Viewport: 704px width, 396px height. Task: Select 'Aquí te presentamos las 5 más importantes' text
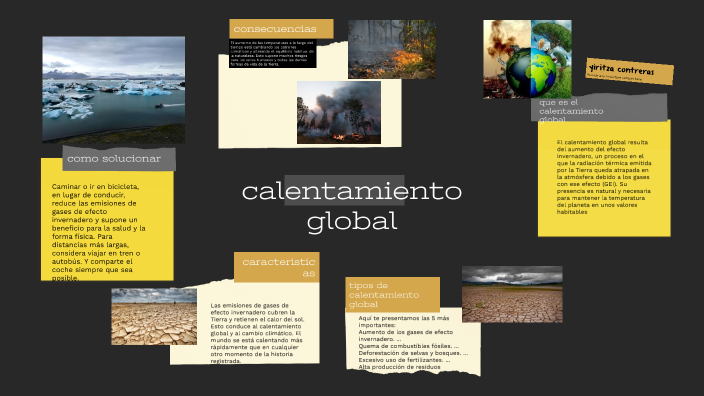coord(404,321)
